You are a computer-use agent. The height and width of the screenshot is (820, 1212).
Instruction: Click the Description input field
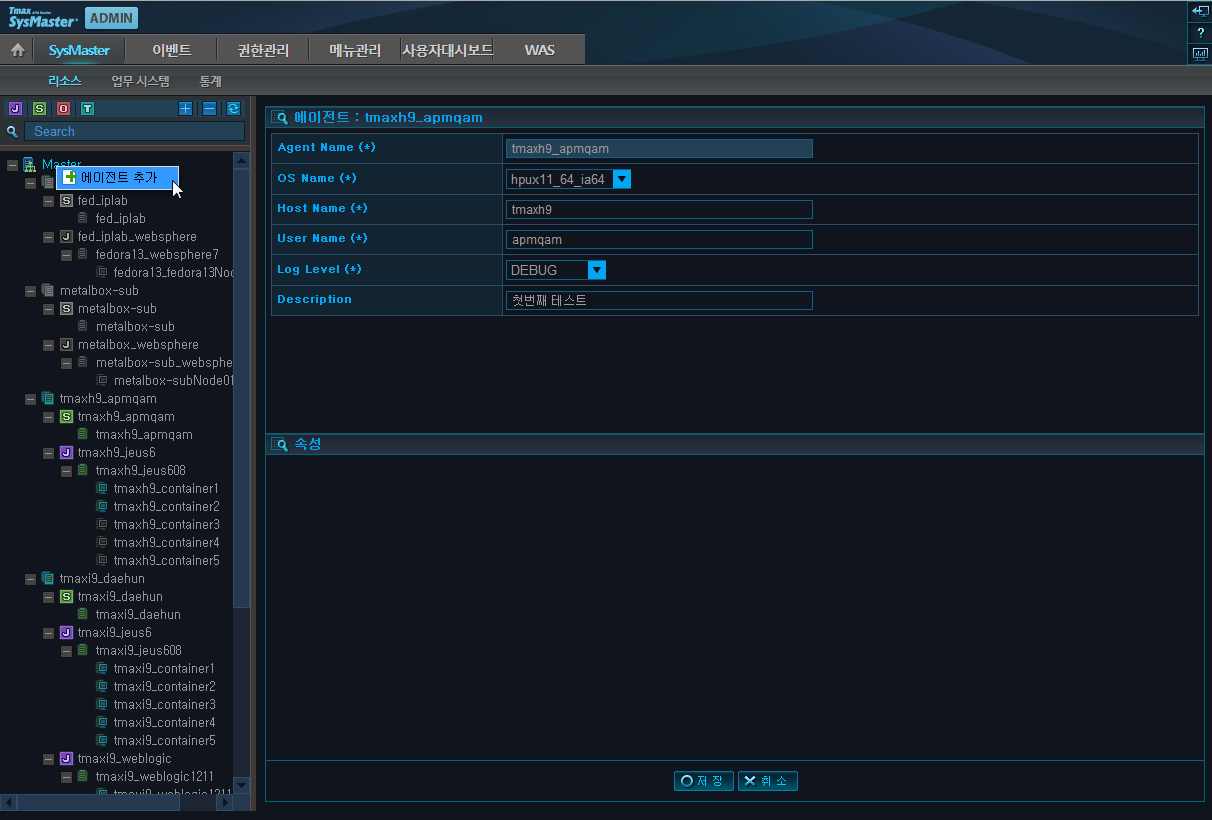659,300
